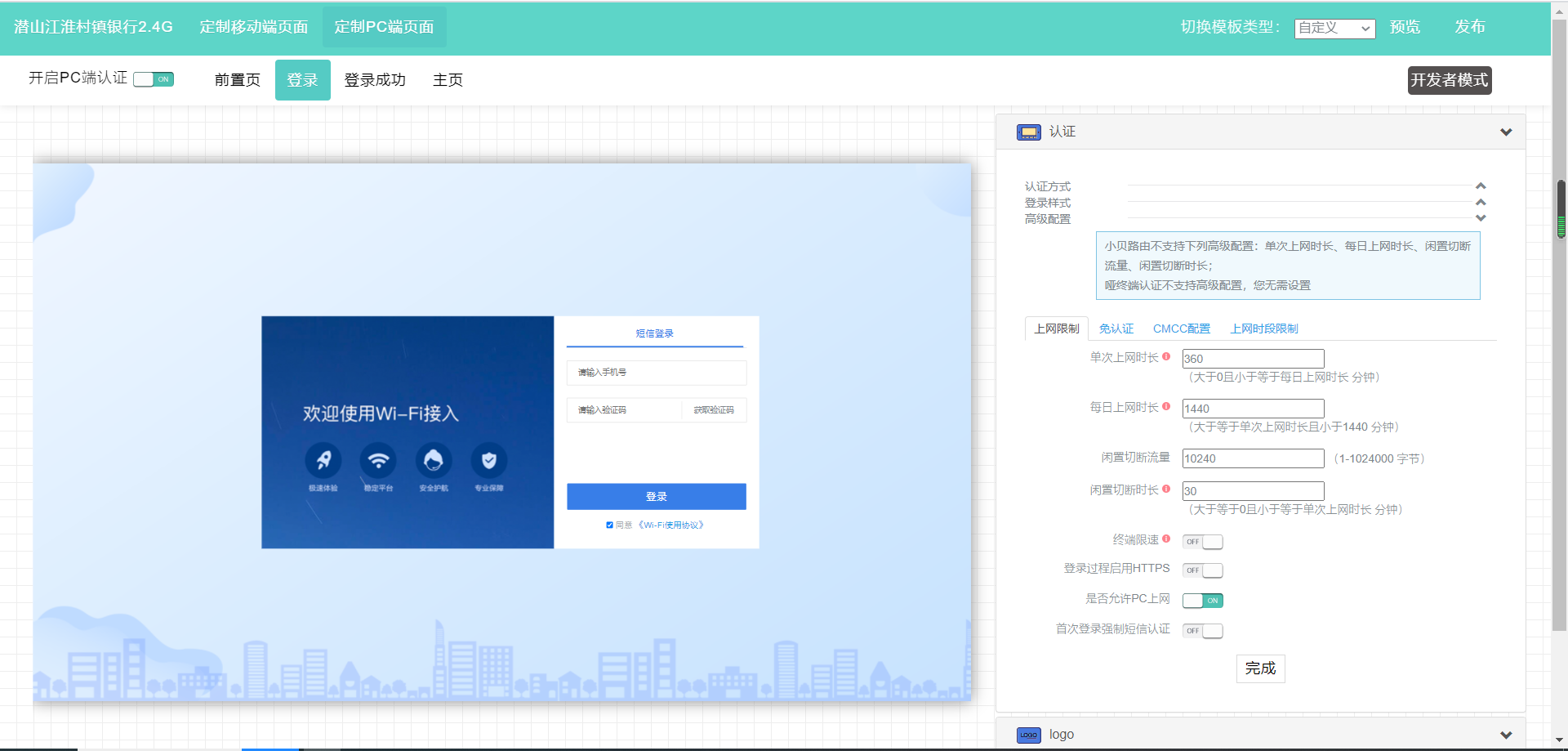Switch to the 免认证 settings tab
The image size is (1568, 751).
click(x=1116, y=329)
